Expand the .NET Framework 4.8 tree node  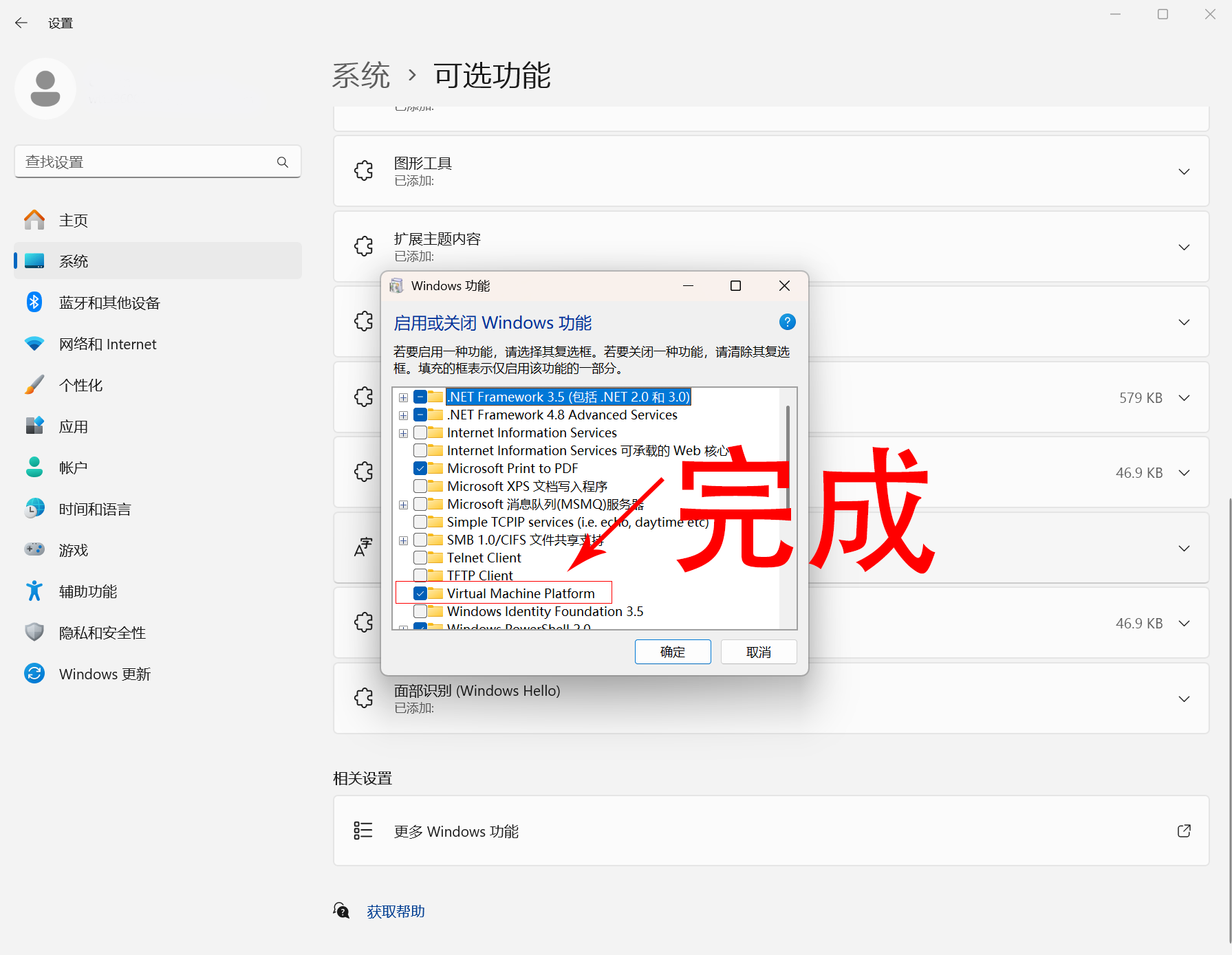click(x=404, y=415)
